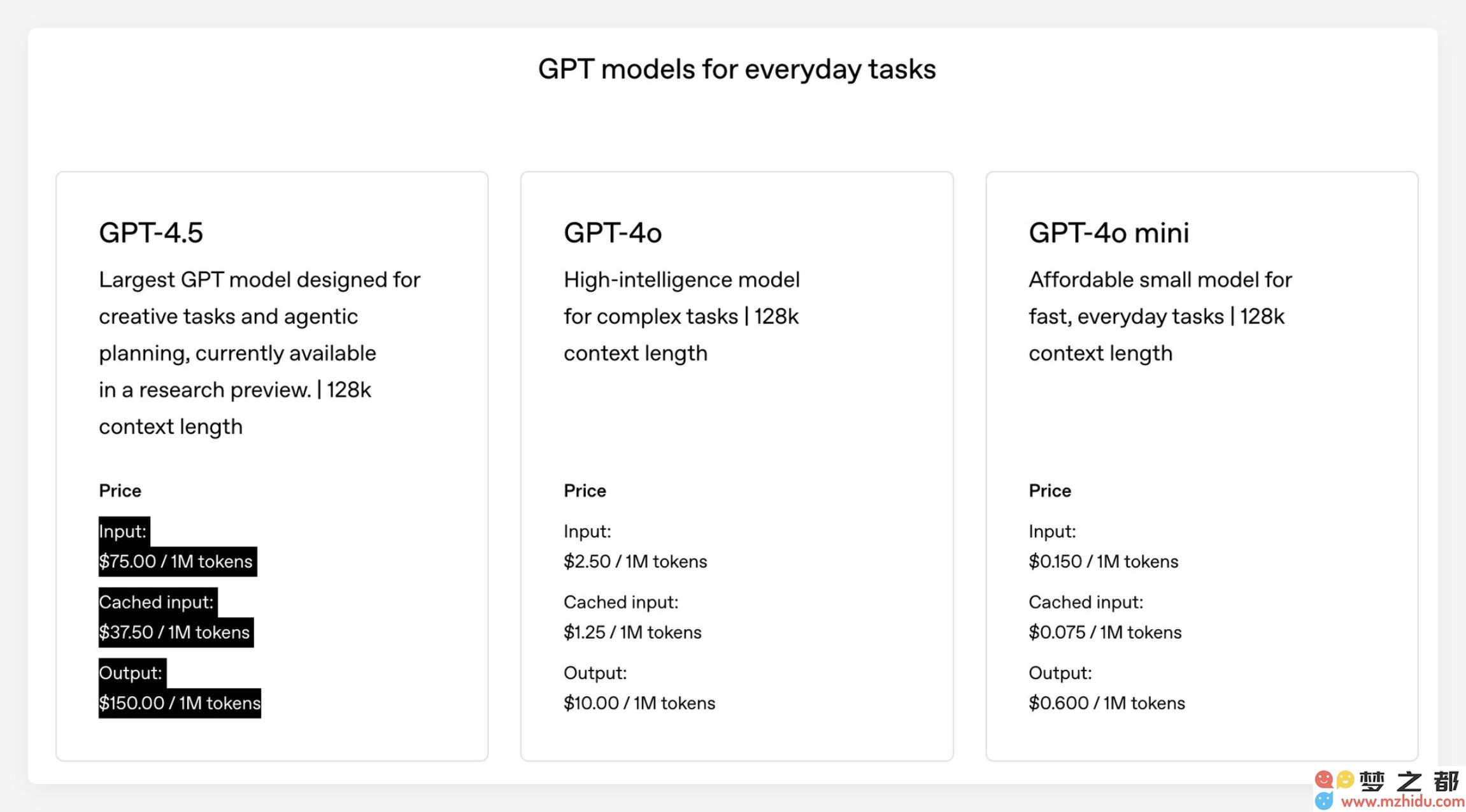Click GPT-4o mini input price $0.150
1466x812 pixels.
(1104, 561)
